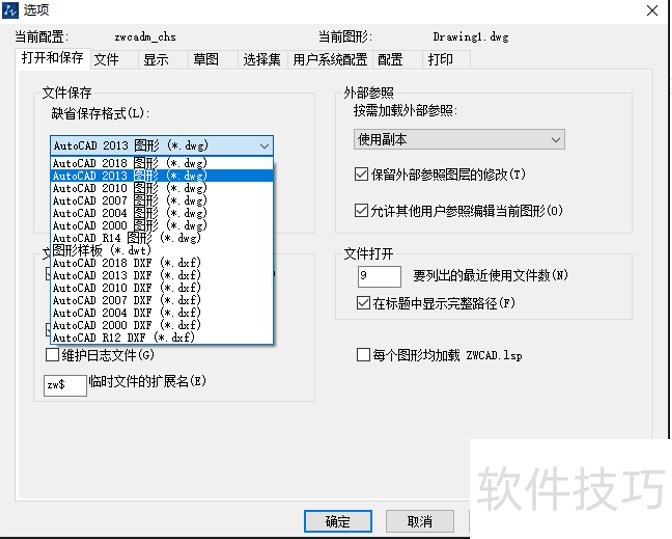Select AutoCAD 2007 DXF (*.dxf)
Image resolution: width=672 pixels, height=539 pixels.
(162, 300)
